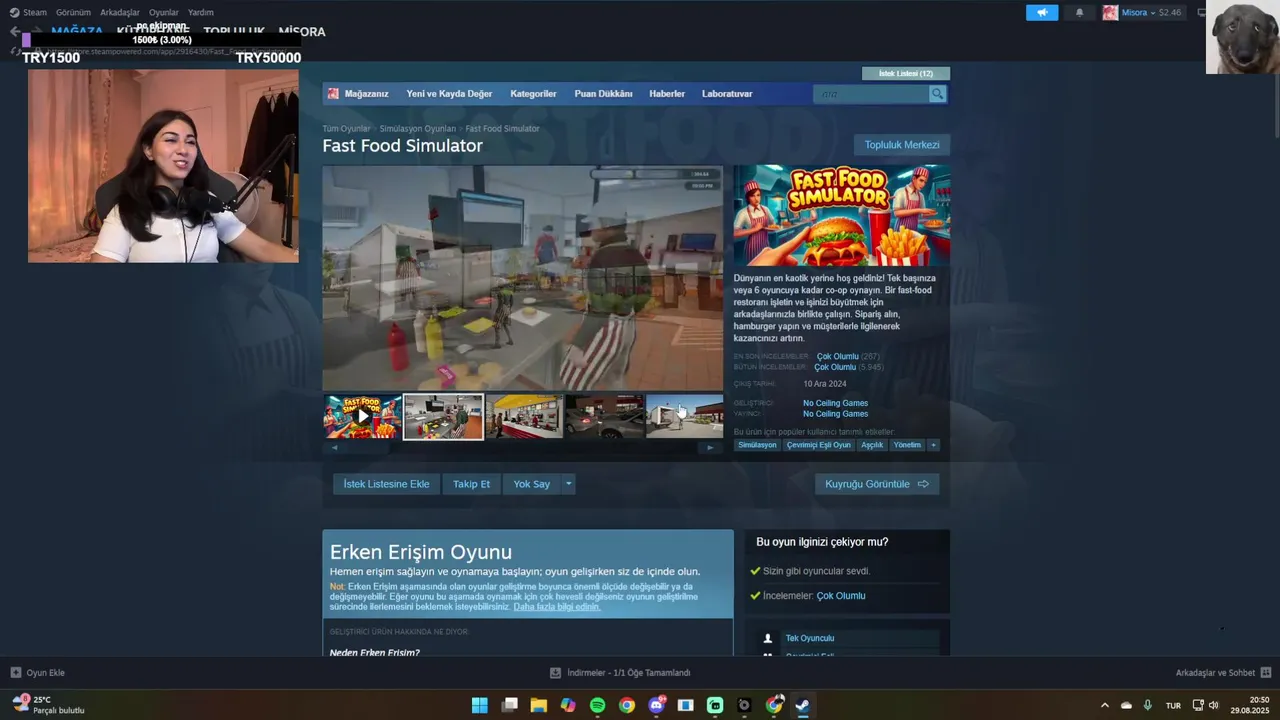This screenshot has height=720, width=1280.
Task: Click the announcements megaphone button
Action: pos(1041,13)
